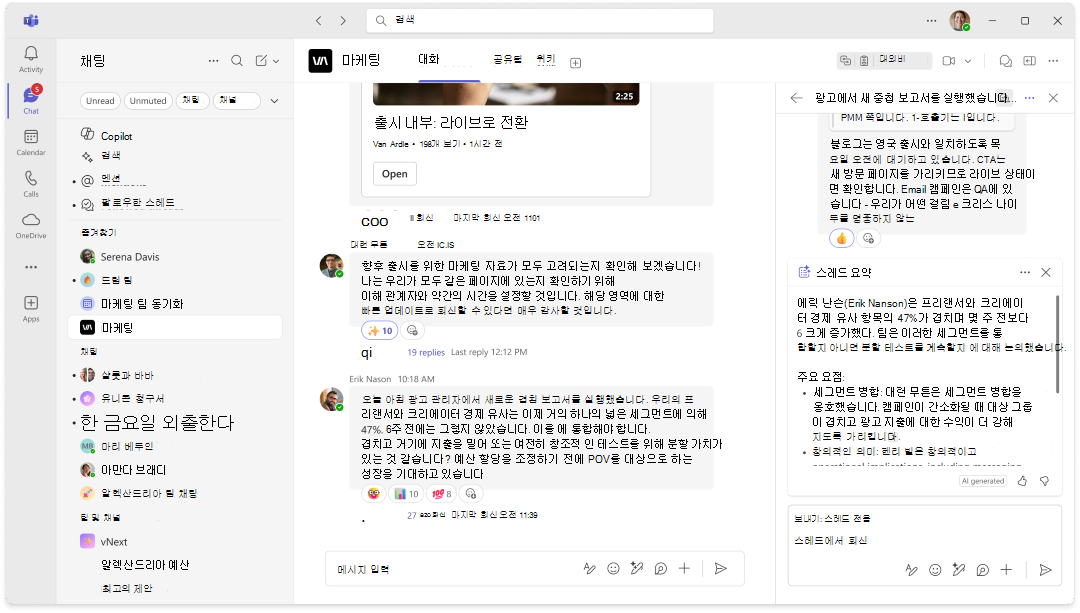Open the vNext team in the chat list
1080x613 pixels.
pyautogui.click(x=176, y=541)
